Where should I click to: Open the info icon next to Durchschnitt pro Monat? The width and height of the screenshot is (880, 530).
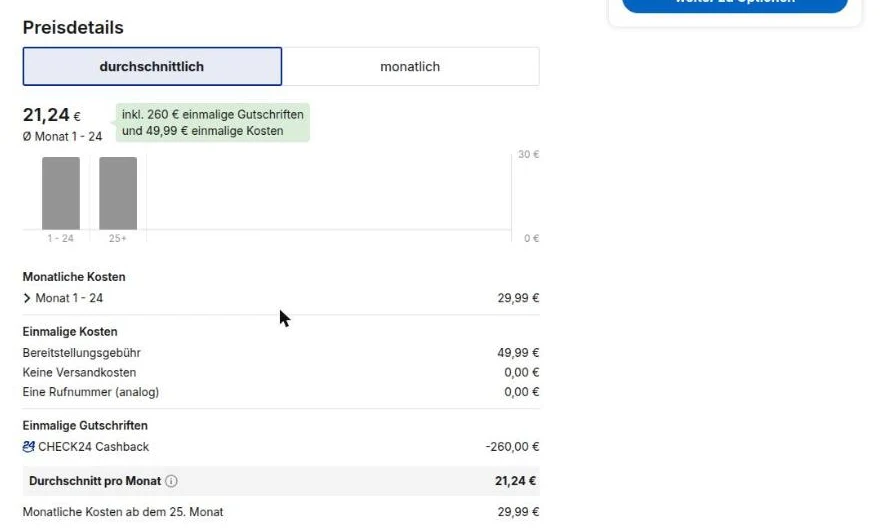click(x=172, y=481)
